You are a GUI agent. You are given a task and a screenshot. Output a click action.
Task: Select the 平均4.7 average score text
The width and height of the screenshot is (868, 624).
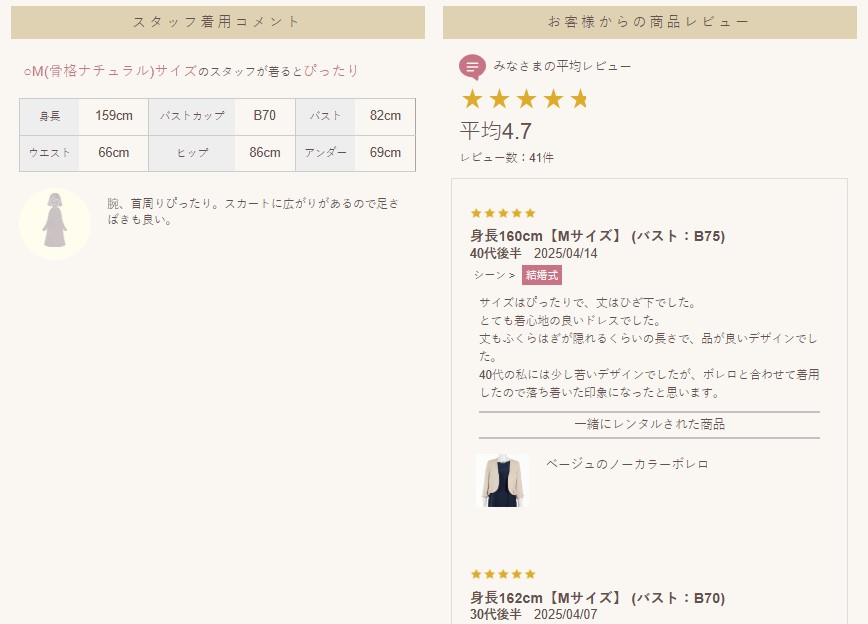point(495,131)
